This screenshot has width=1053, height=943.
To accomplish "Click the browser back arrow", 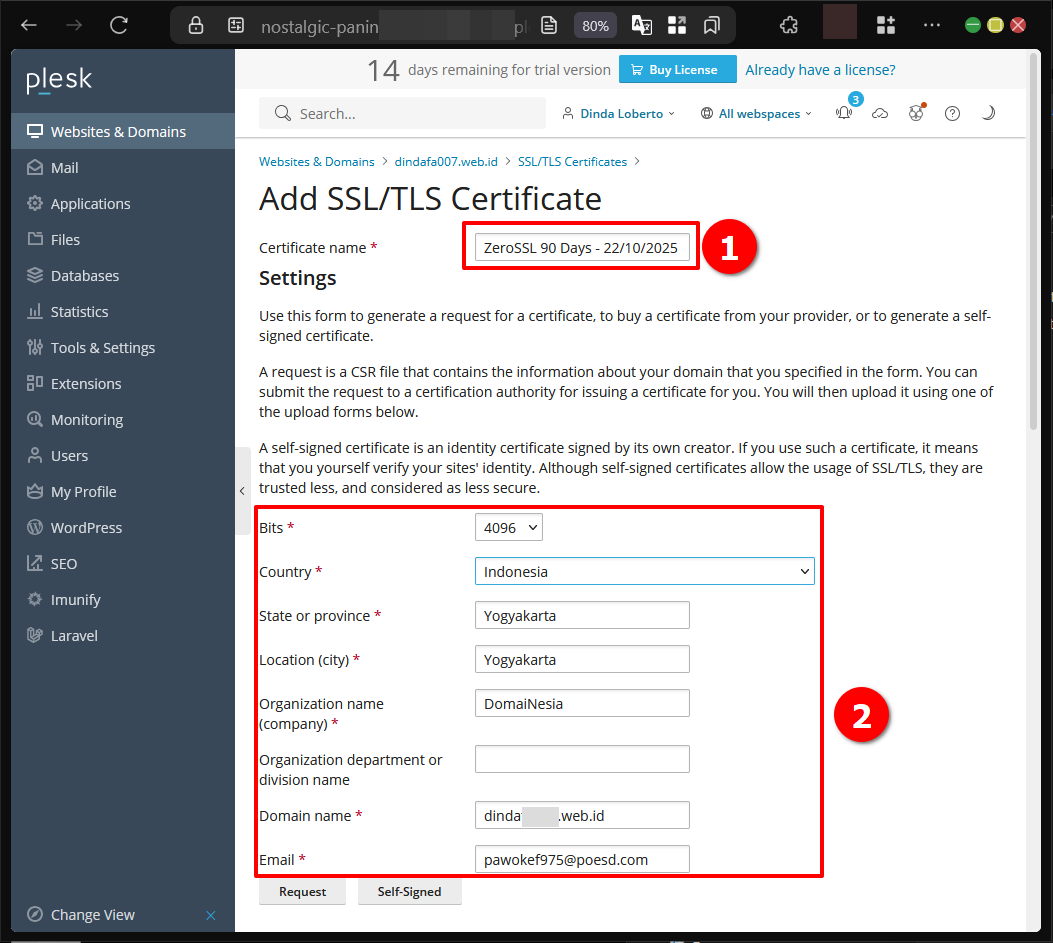I will 29,26.
